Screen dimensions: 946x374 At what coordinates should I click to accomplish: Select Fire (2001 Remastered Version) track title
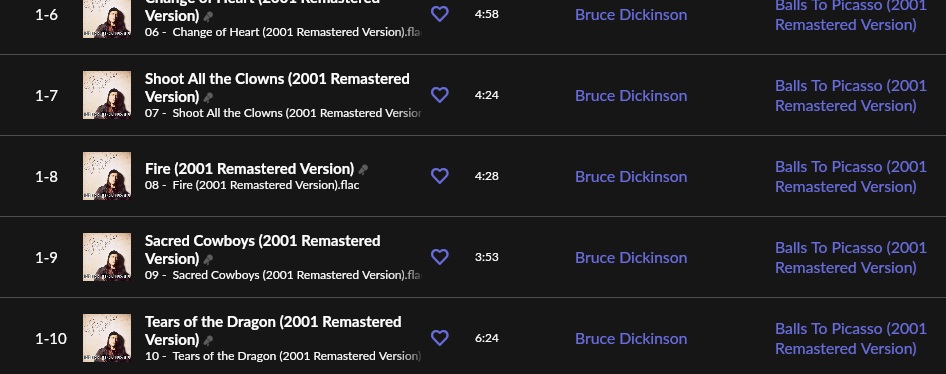pos(249,168)
